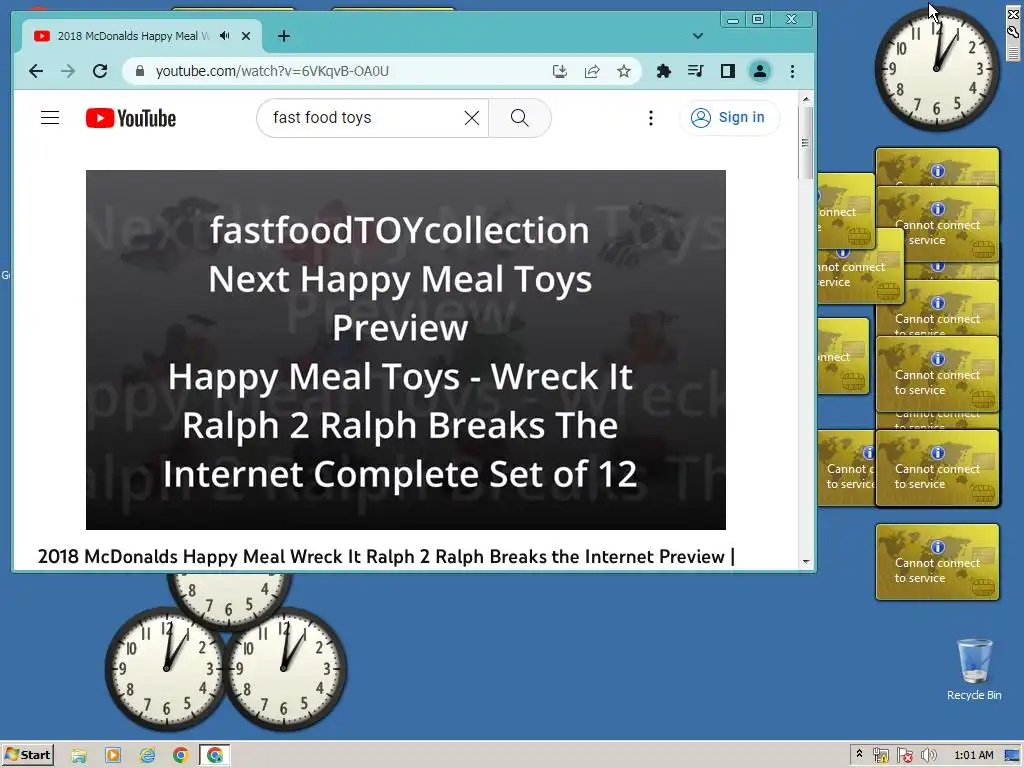Go to YouTube home via logo
This screenshot has width=1024, height=768.
[x=131, y=118]
